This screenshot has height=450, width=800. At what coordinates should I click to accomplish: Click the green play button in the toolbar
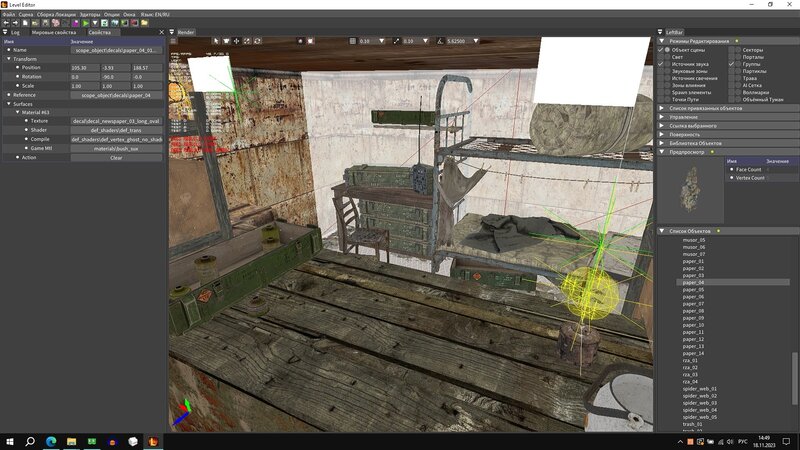(x=87, y=23)
